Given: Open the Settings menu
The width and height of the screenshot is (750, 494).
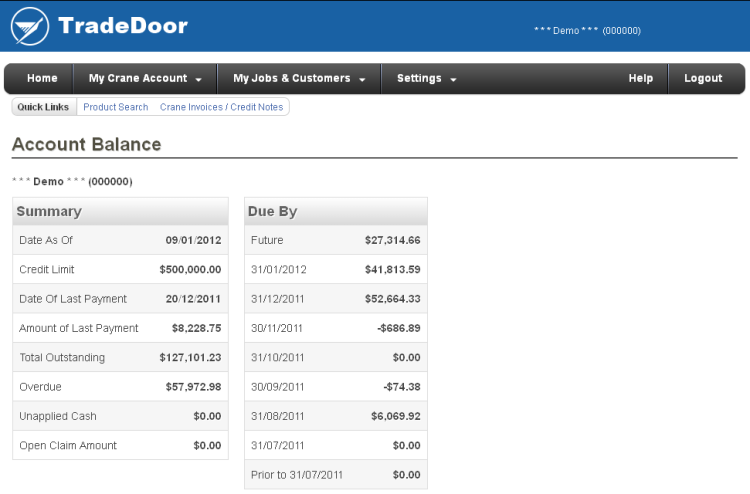Looking at the screenshot, I should [426, 78].
